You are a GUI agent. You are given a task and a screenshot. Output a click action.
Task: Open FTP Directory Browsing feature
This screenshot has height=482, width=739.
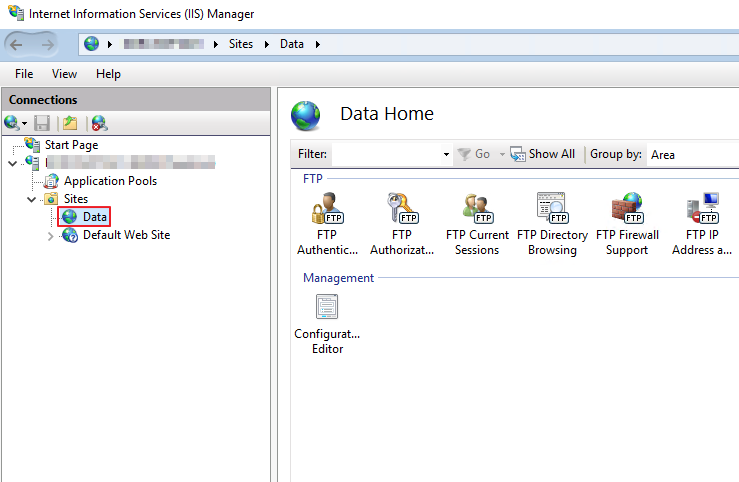pos(552,223)
